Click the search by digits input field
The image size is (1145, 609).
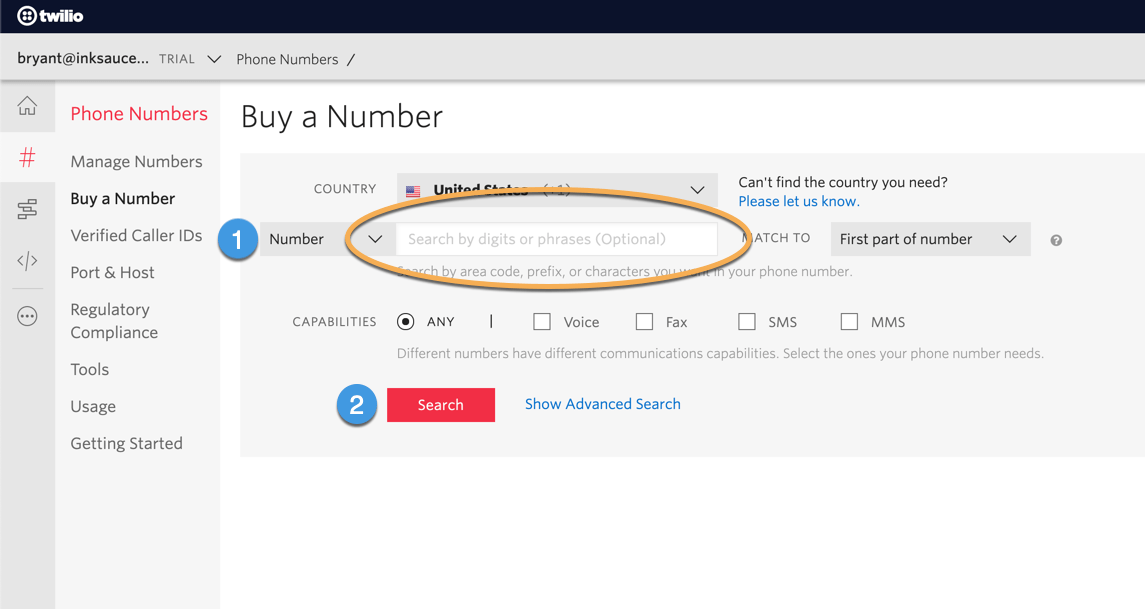(x=557, y=239)
